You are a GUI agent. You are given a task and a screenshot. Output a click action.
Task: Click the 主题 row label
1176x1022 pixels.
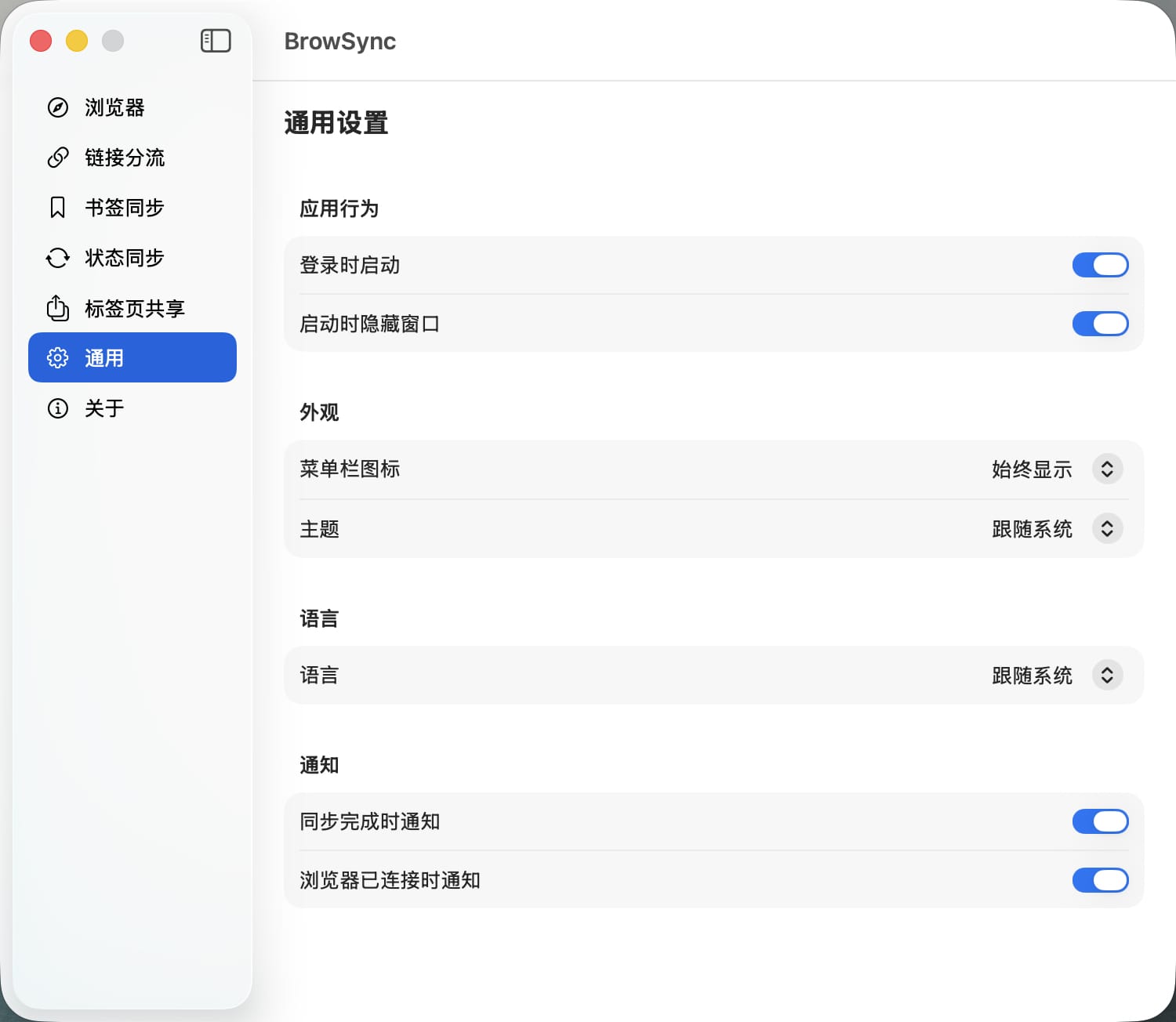coord(319,529)
